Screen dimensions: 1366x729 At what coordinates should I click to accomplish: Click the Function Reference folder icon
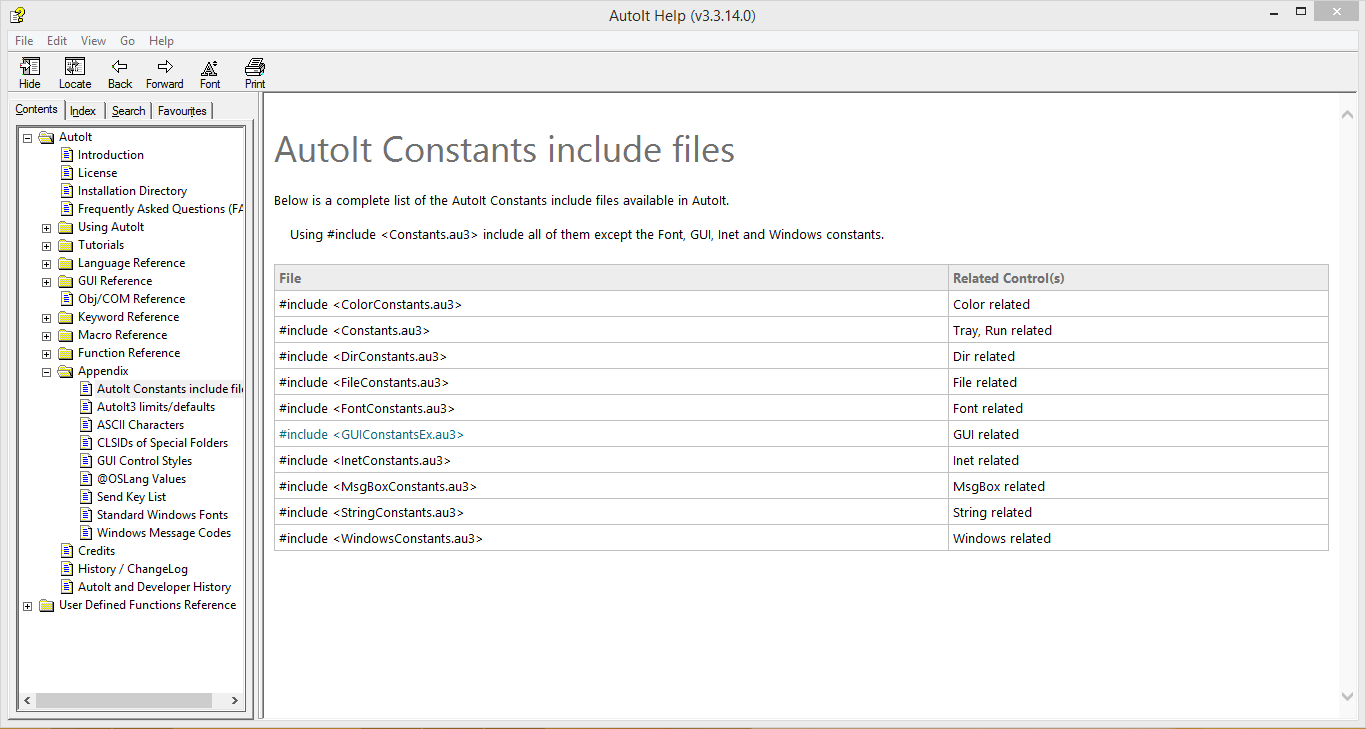65,353
